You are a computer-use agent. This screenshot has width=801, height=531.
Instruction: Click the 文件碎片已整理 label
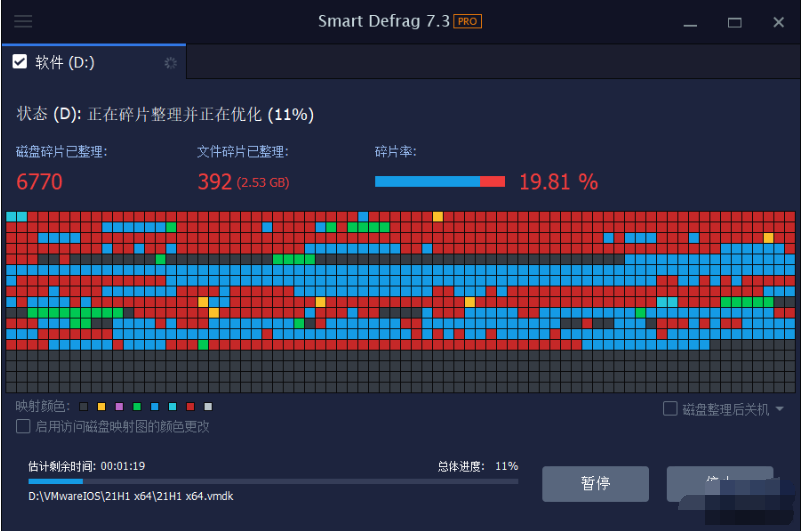(243, 152)
